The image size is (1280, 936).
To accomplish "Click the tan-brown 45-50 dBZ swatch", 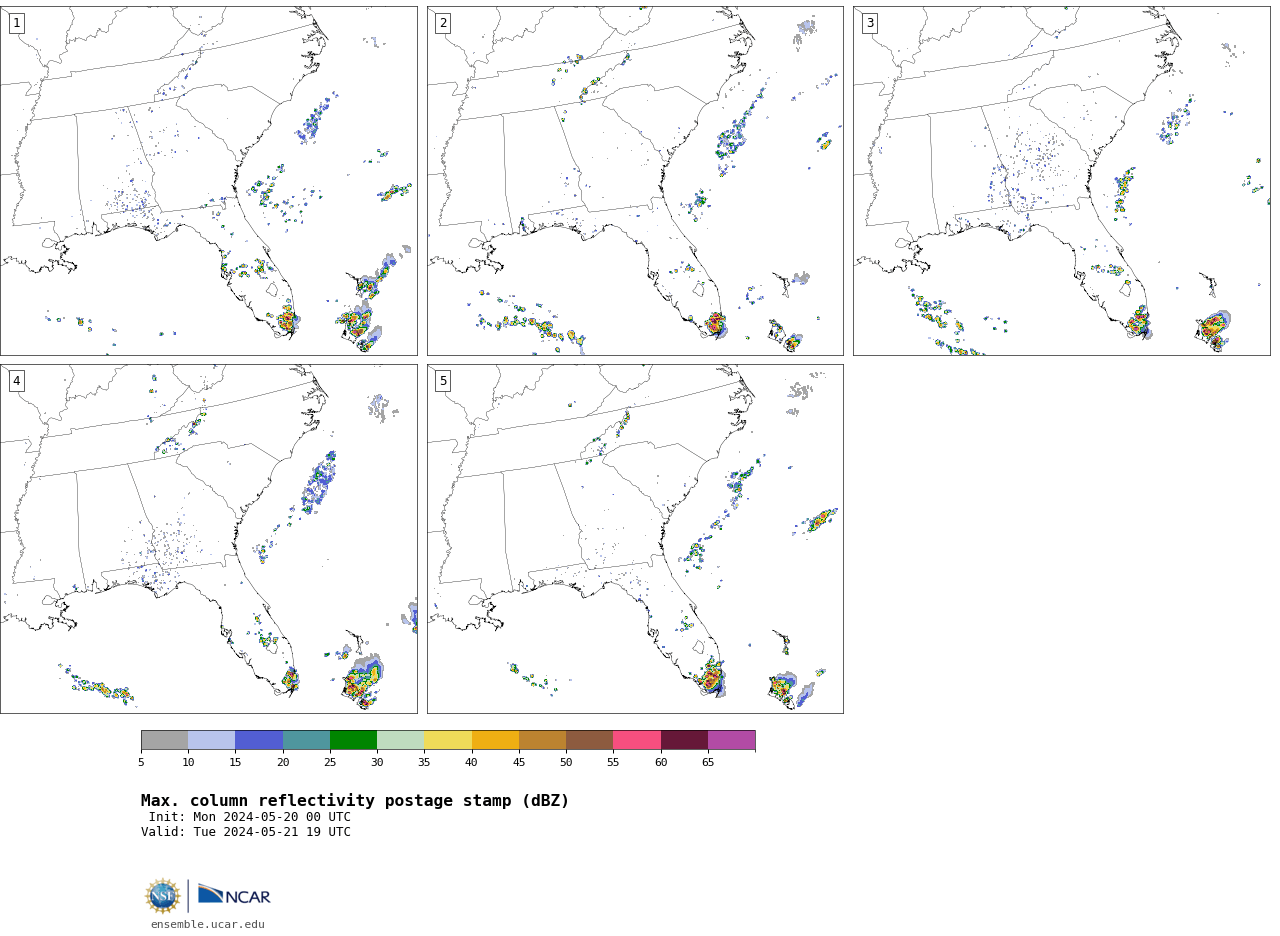I will [542, 740].
